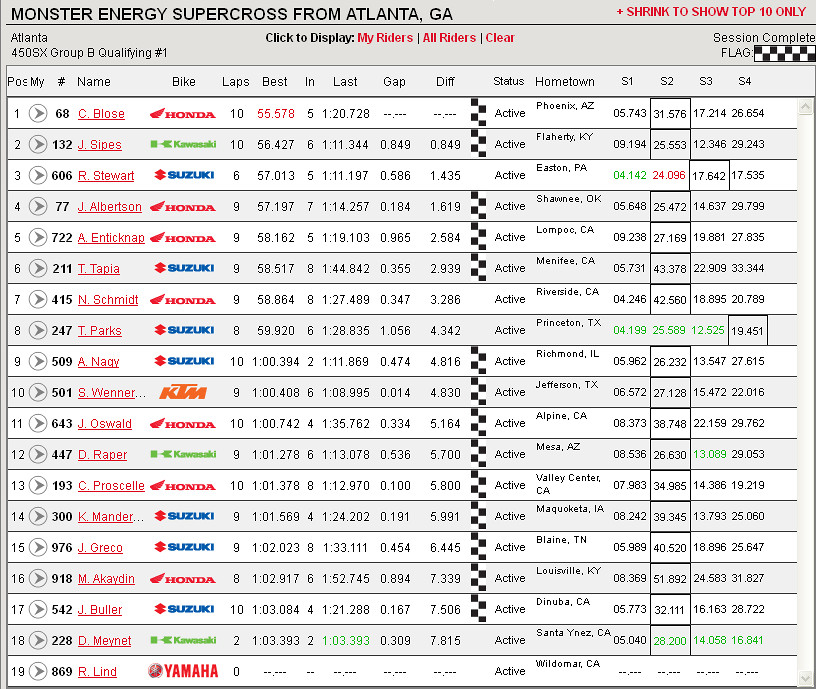Open K. Mander rider link
The image size is (816, 689).
(111, 517)
